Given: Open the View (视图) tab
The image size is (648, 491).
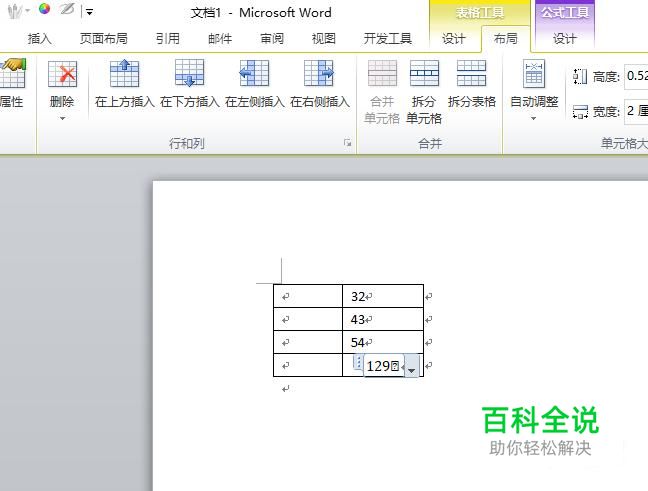Looking at the screenshot, I should click(324, 39).
